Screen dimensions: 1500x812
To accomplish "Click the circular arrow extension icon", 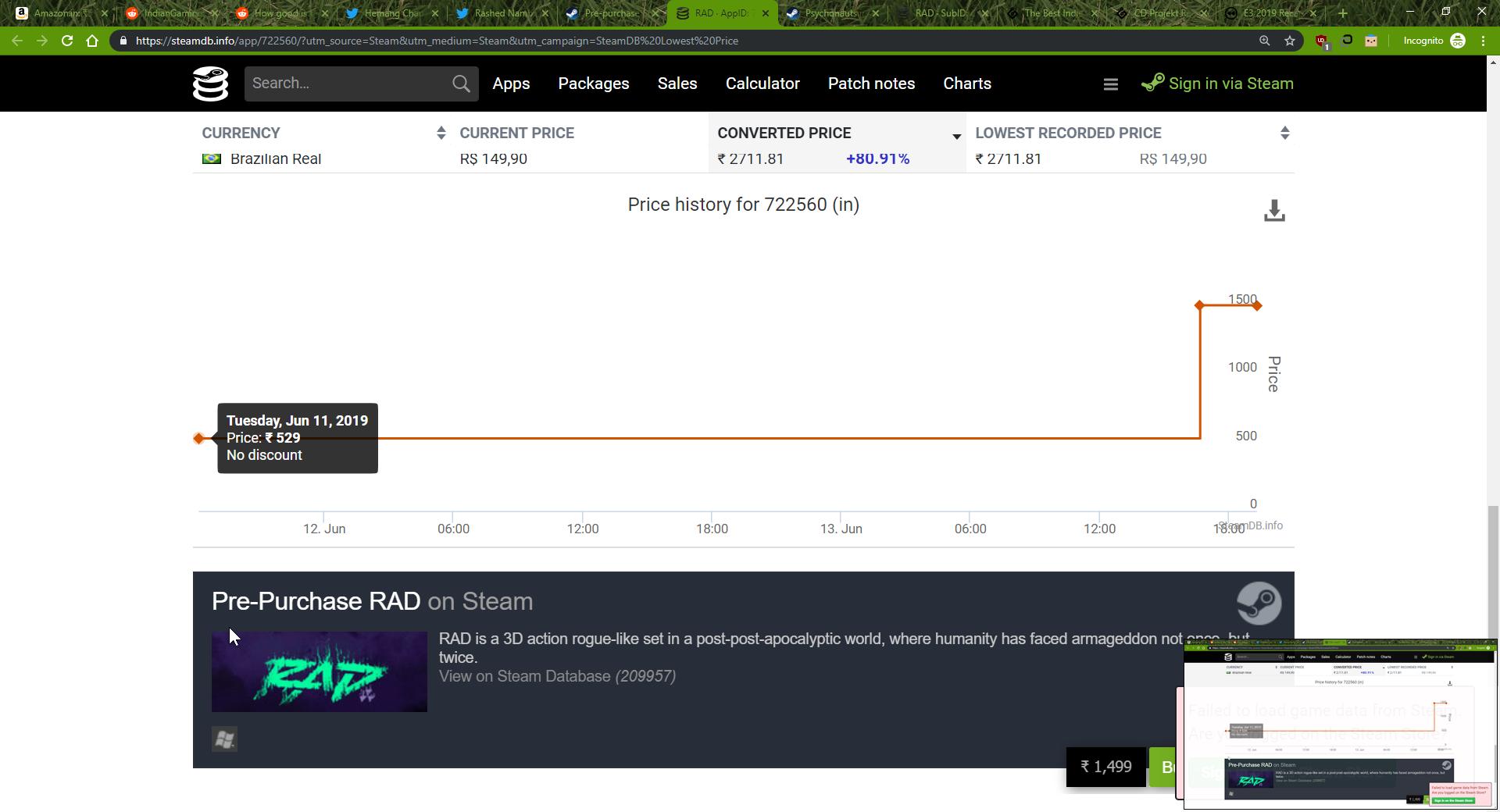I will [1347, 41].
